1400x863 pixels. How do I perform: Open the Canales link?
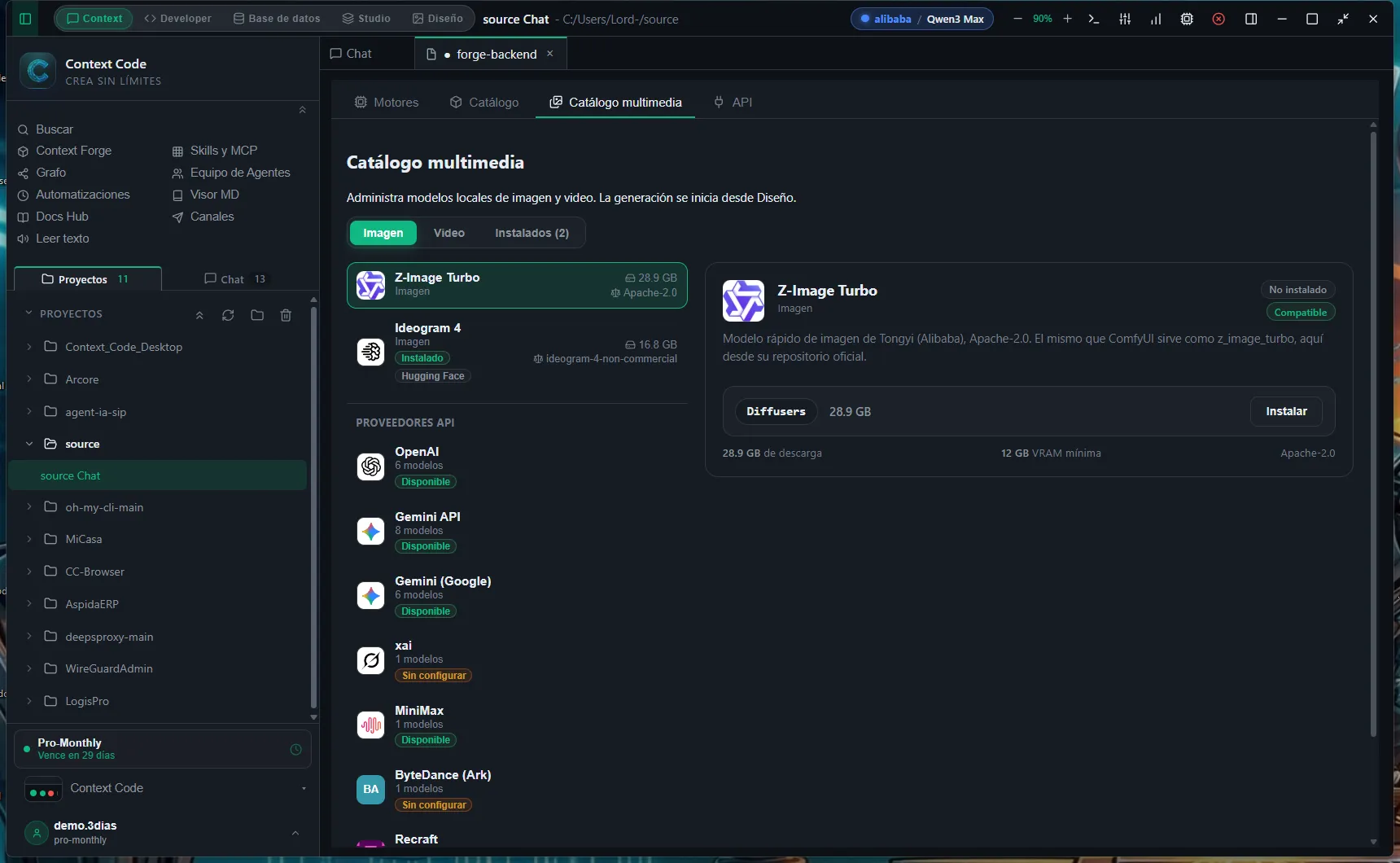point(203,217)
